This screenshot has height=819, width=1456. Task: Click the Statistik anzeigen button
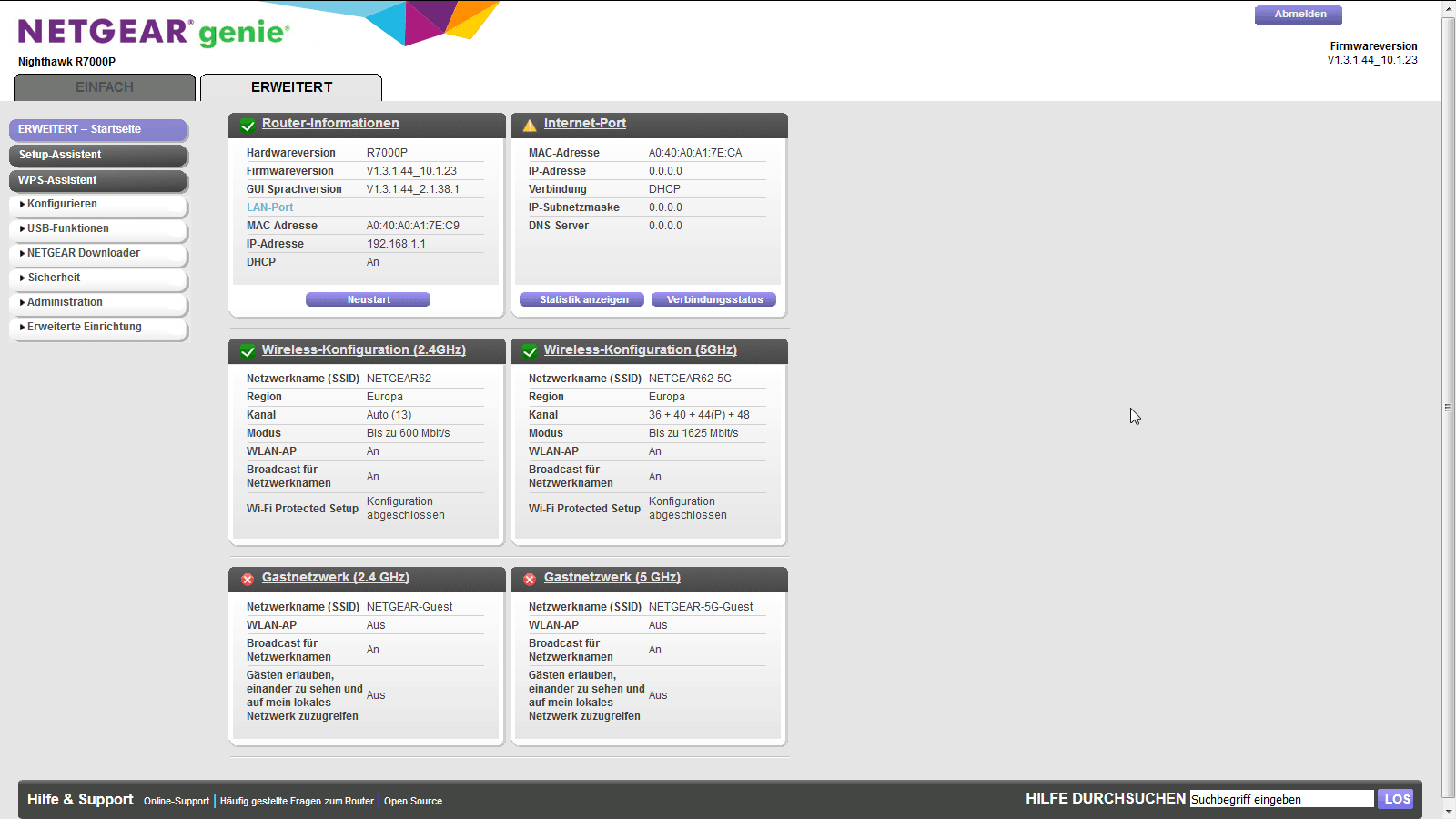click(x=581, y=299)
